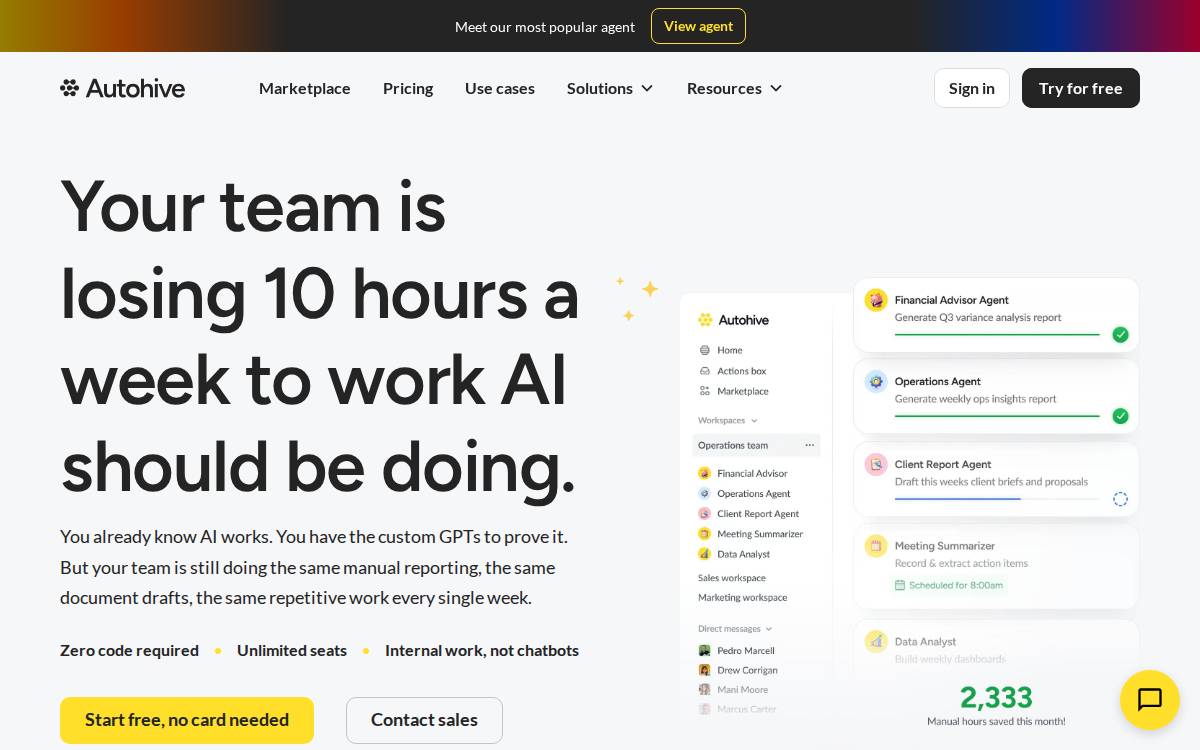Click the loading spinner on the Client Report Agent card
Viewport: 1200px width, 750px height.
1120,499
